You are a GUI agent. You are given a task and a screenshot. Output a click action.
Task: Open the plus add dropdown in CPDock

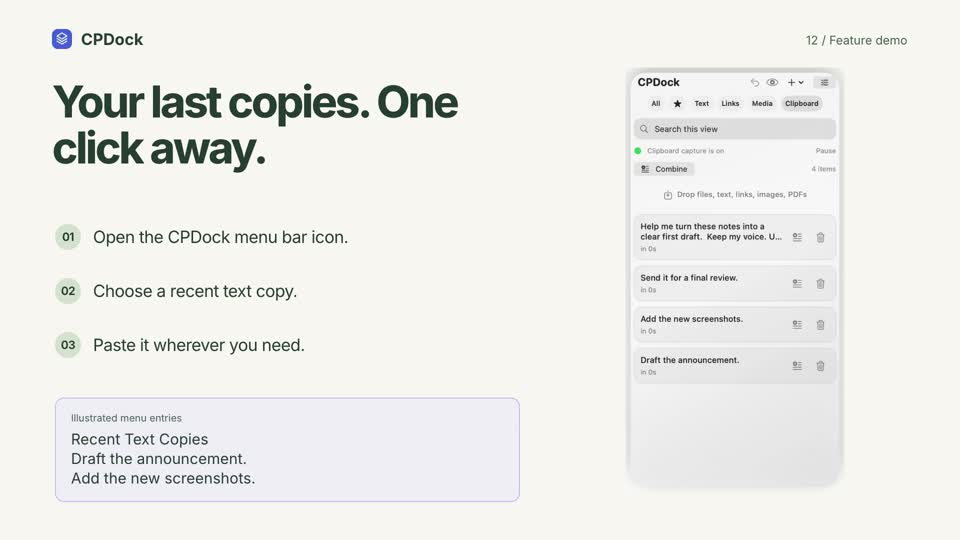795,83
